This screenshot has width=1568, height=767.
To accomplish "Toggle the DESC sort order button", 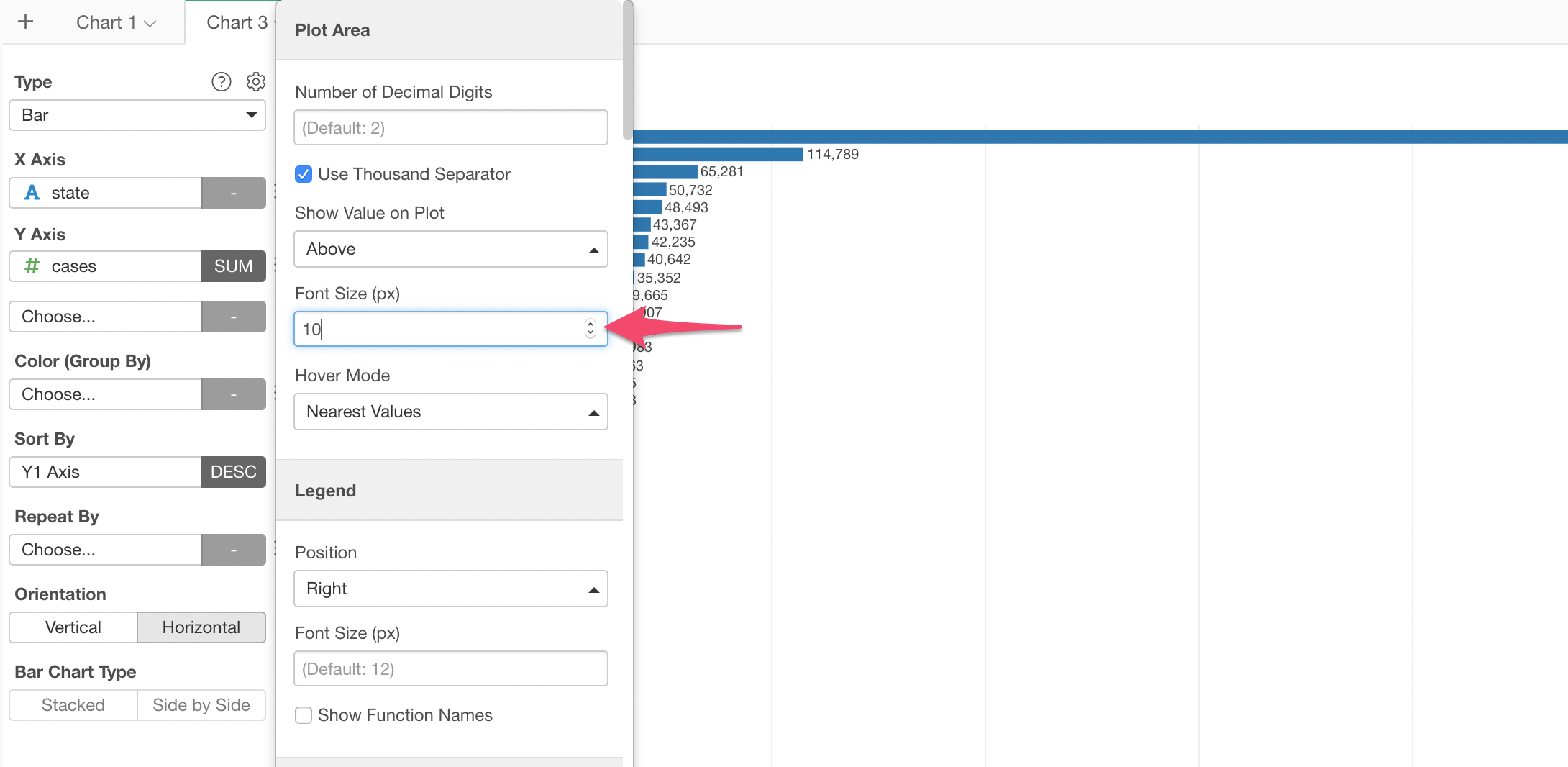I will click(x=234, y=472).
